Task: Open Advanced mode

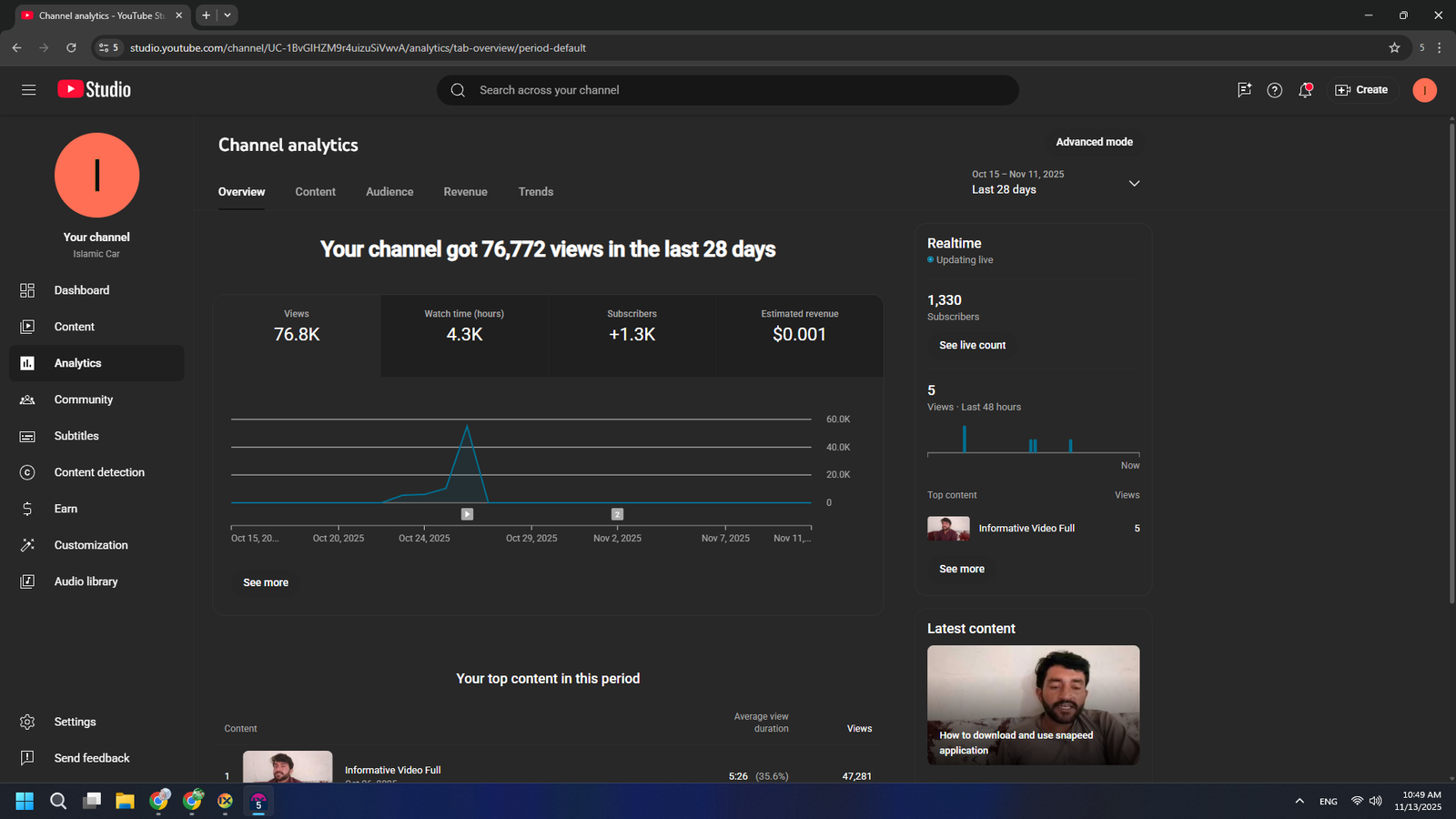Action: click(1094, 142)
